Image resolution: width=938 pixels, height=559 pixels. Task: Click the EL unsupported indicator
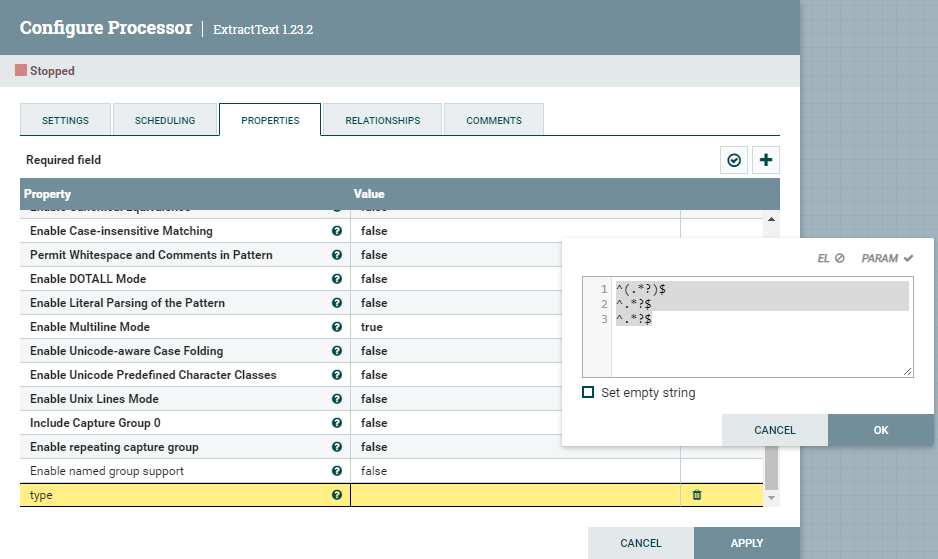pos(831,258)
